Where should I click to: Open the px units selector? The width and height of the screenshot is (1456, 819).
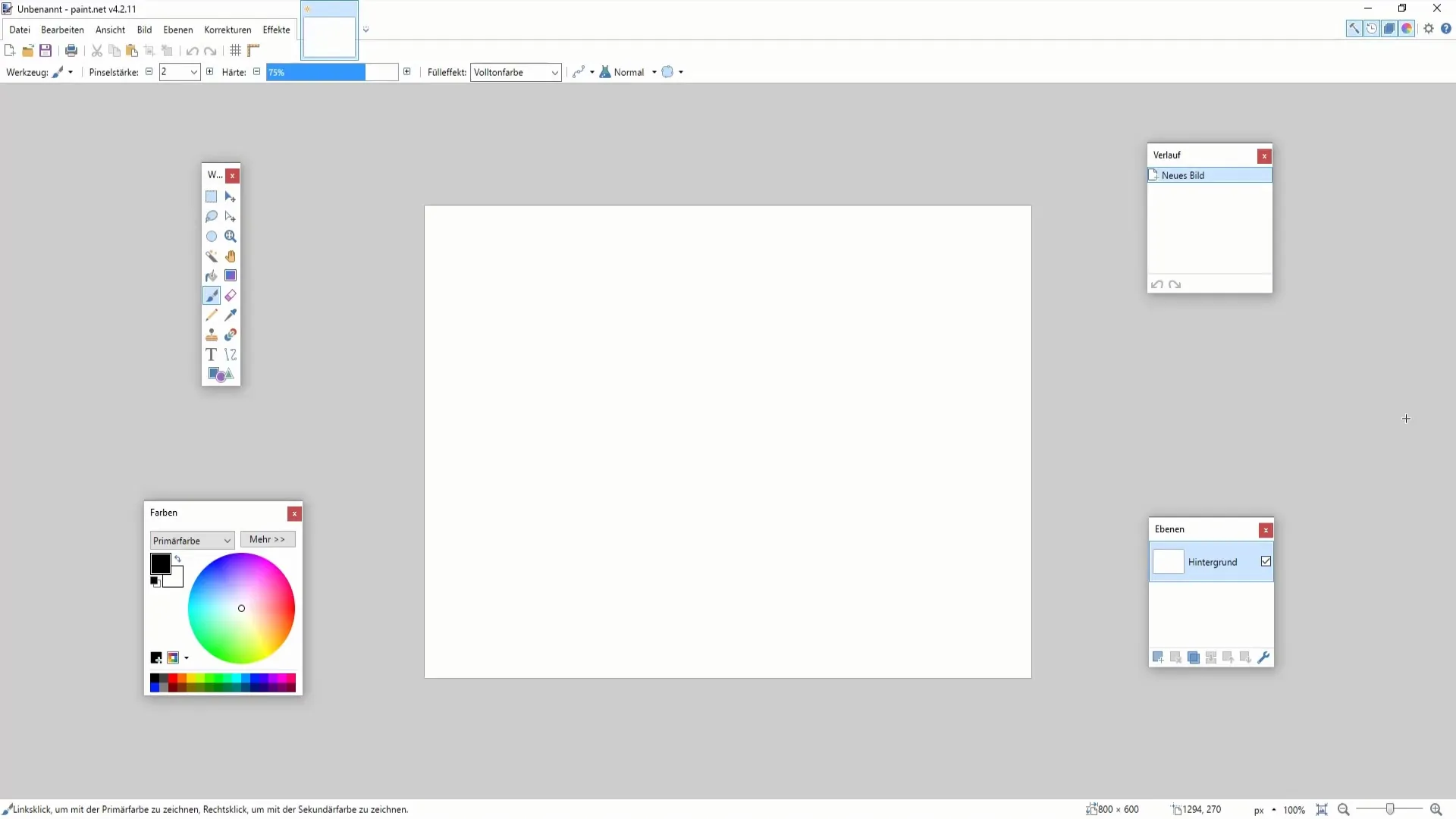click(1264, 810)
